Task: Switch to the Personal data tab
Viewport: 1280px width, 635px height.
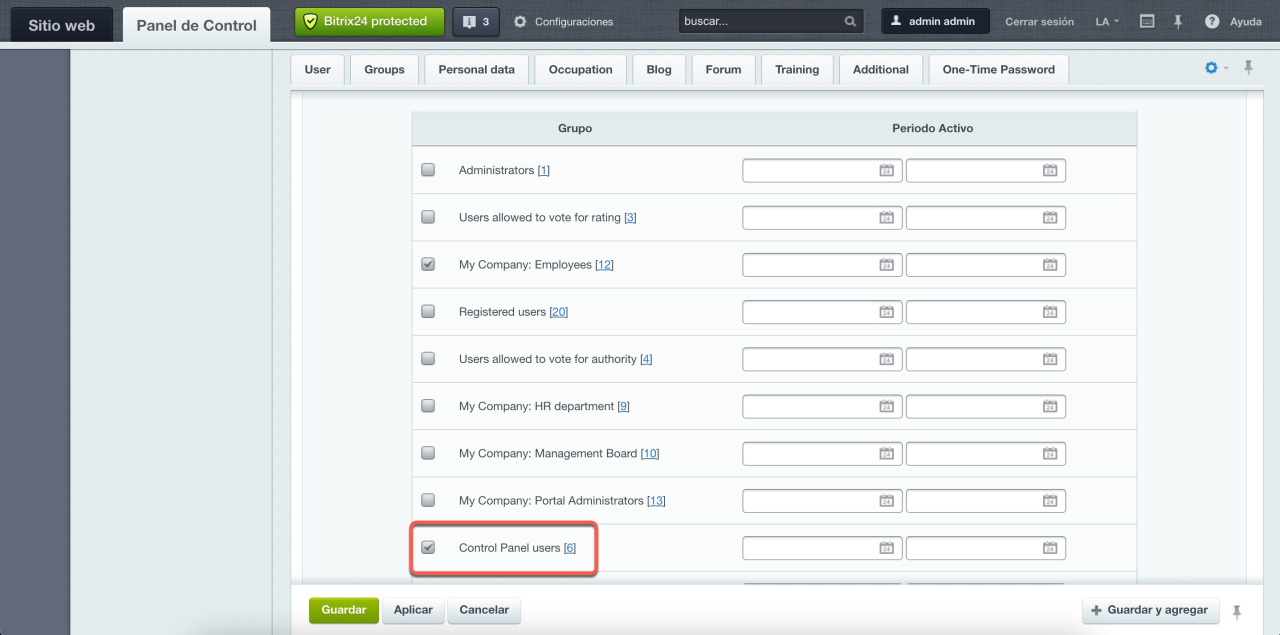Action: pos(476,70)
